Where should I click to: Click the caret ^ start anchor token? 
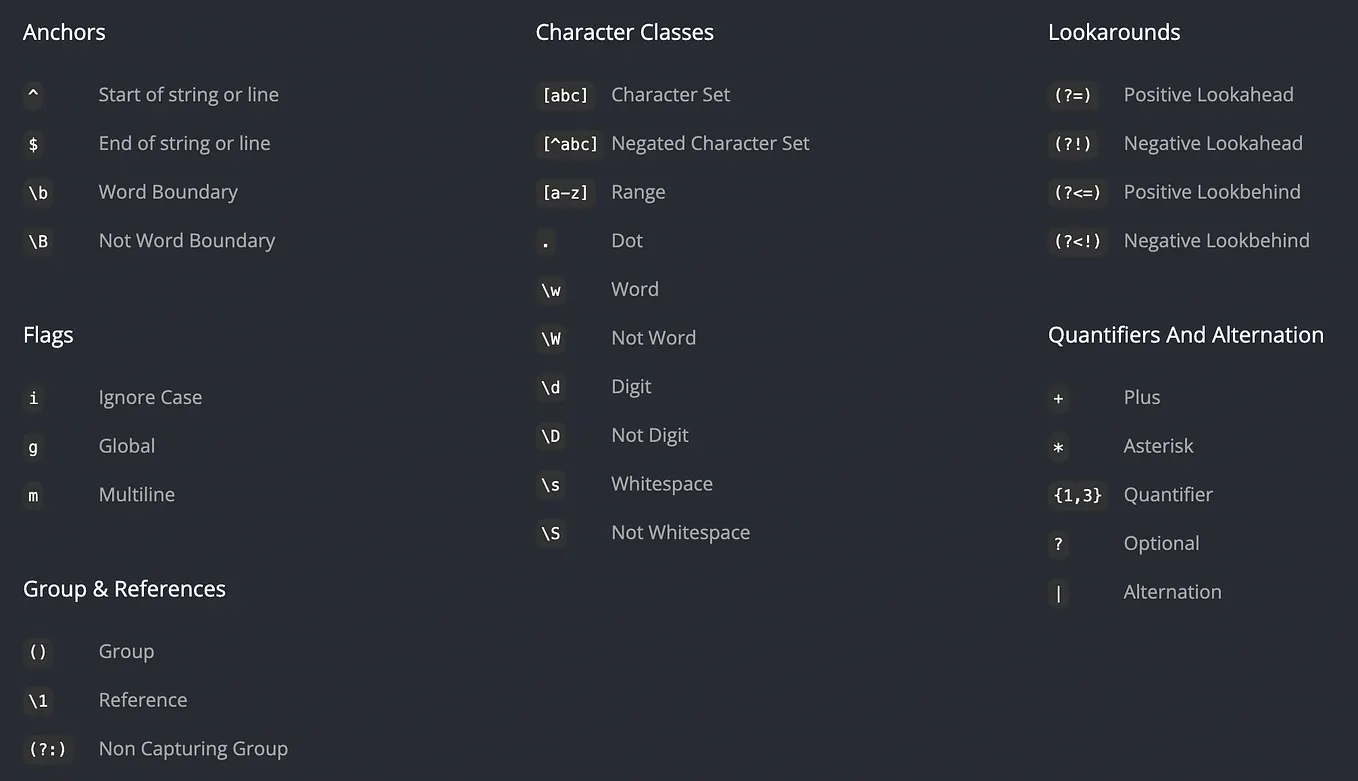point(34,96)
